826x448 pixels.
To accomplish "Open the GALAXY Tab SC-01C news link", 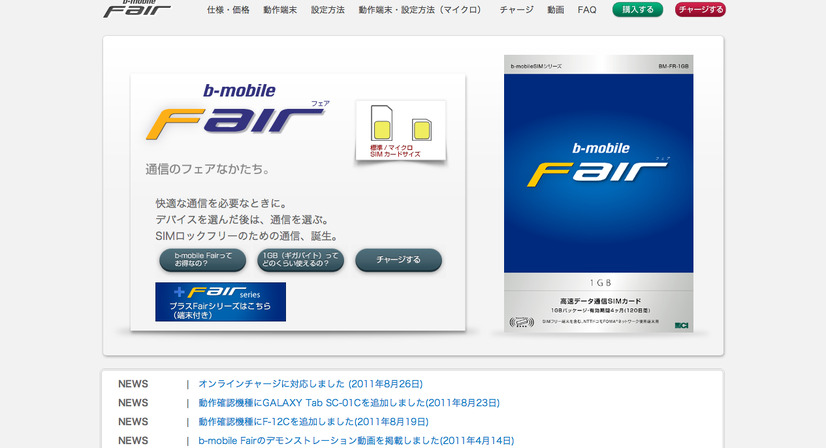I will pos(348,403).
